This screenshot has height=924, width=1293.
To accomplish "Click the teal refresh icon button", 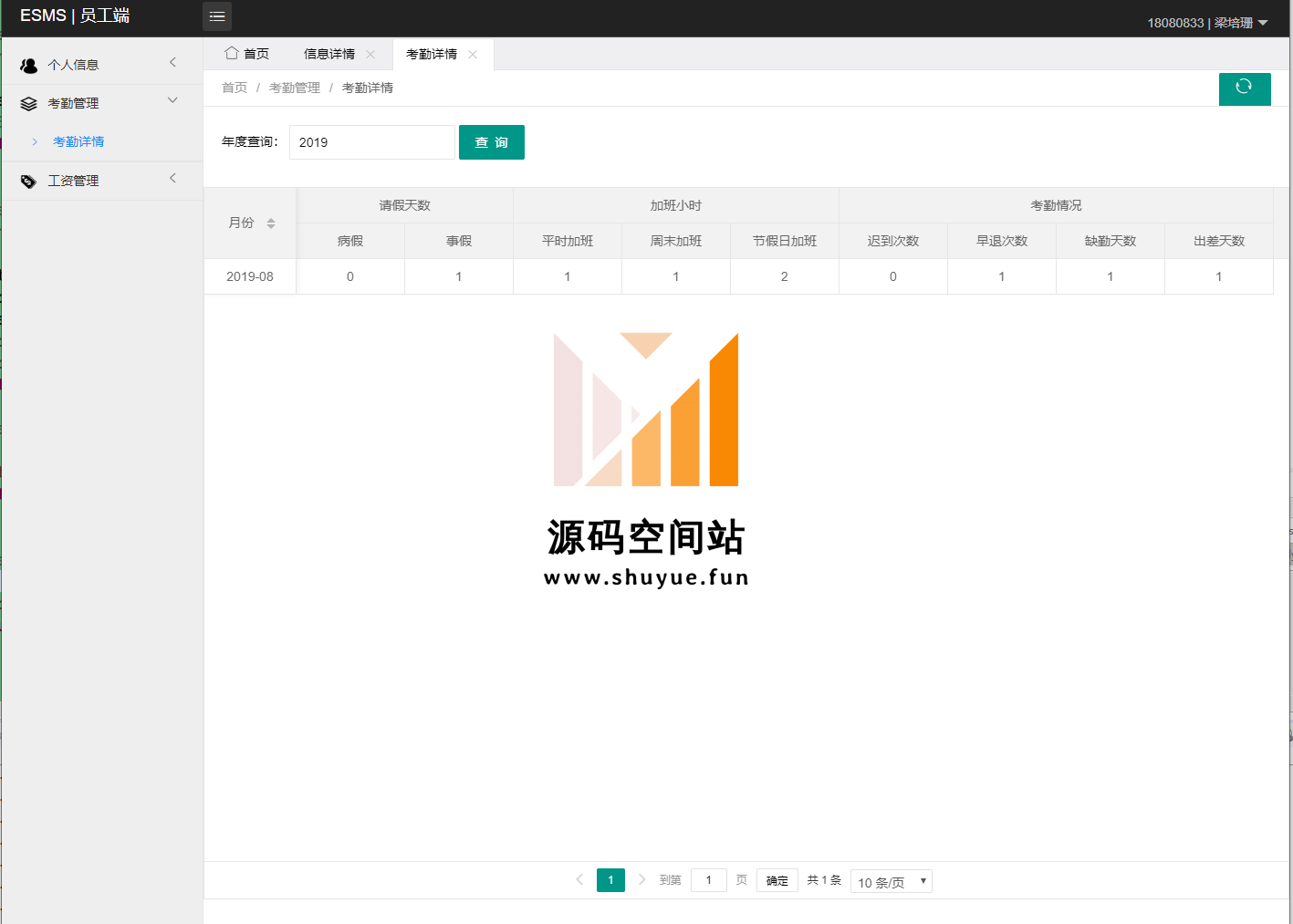I will point(1245,88).
